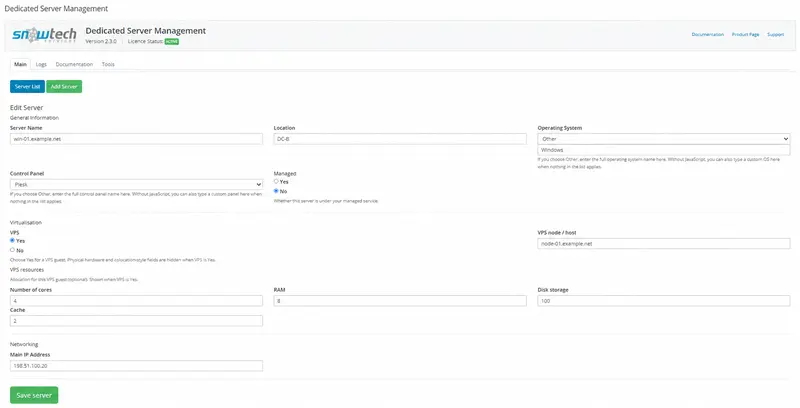
Task: Select Managed No radio button
Action: [x=276, y=191]
